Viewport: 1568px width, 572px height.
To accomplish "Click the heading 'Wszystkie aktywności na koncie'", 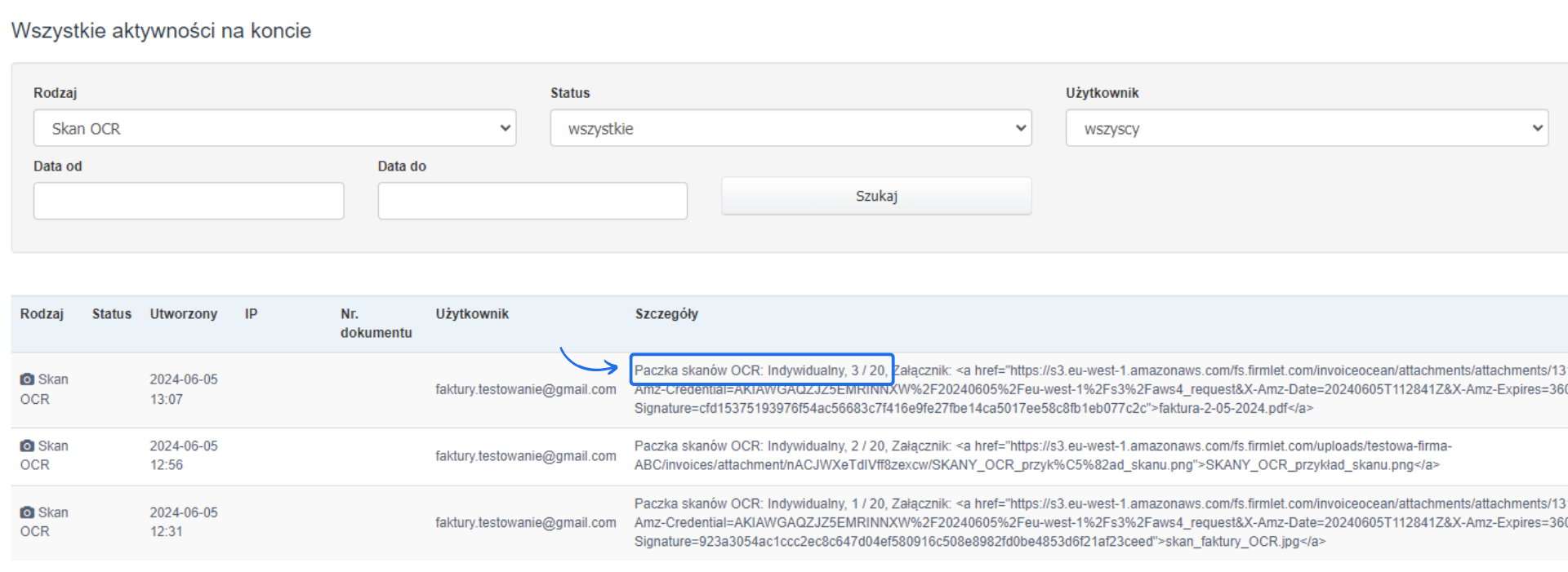I will (161, 31).
